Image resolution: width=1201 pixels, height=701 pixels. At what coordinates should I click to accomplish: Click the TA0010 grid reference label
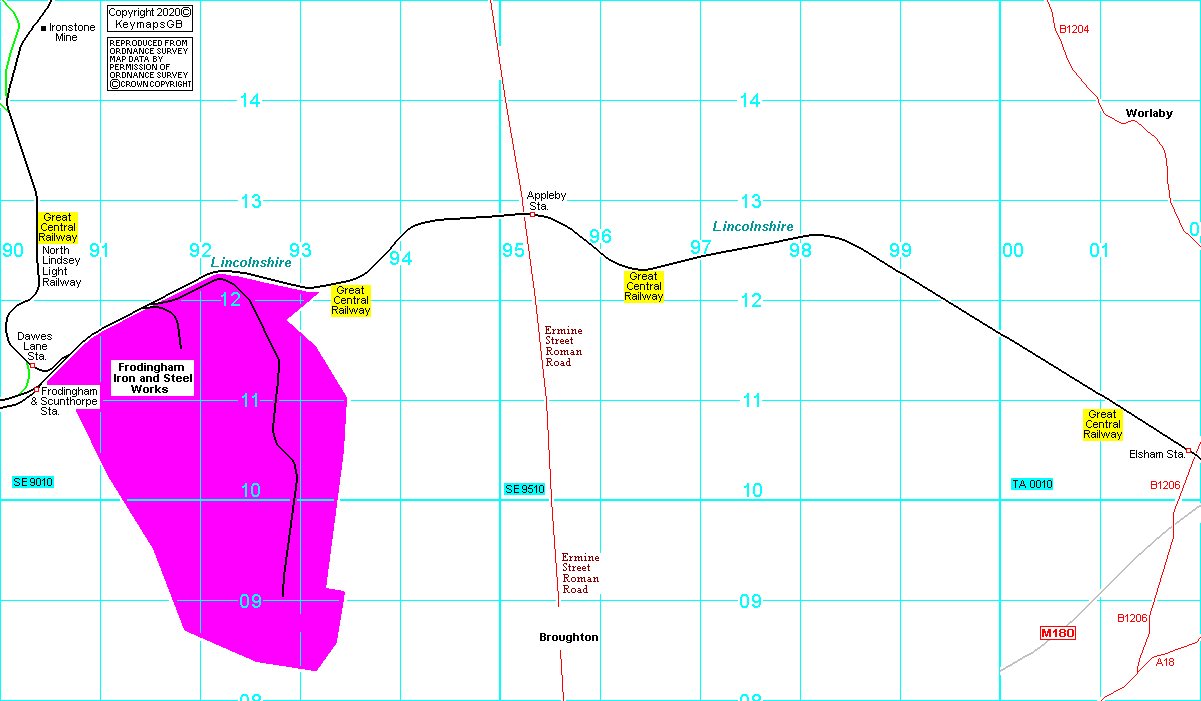click(1032, 484)
